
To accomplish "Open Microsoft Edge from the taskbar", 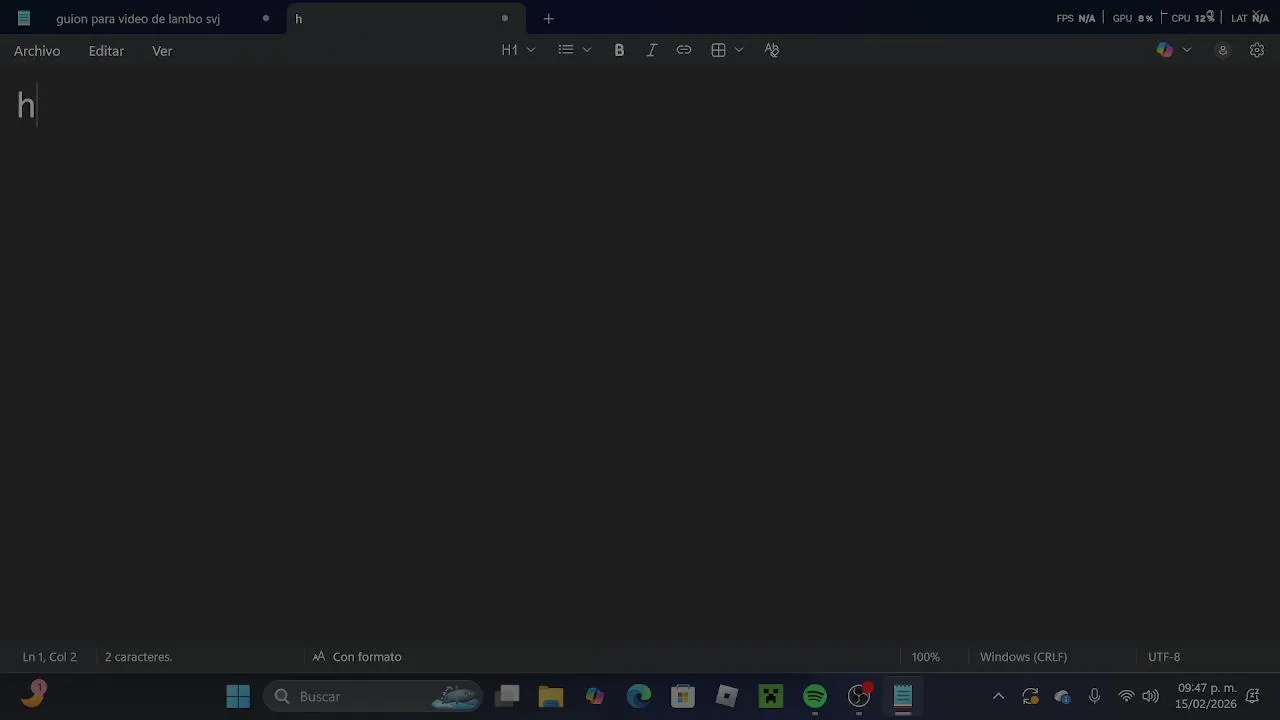I will pyautogui.click(x=639, y=696).
